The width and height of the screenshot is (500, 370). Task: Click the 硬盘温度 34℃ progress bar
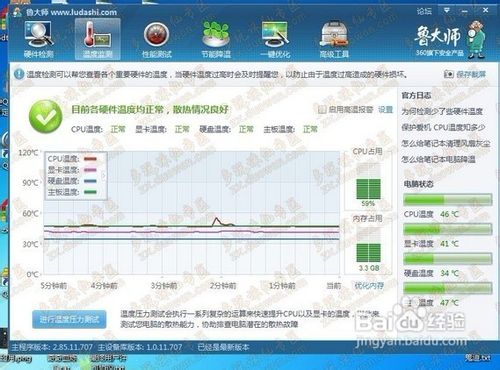pyautogui.click(x=448, y=259)
